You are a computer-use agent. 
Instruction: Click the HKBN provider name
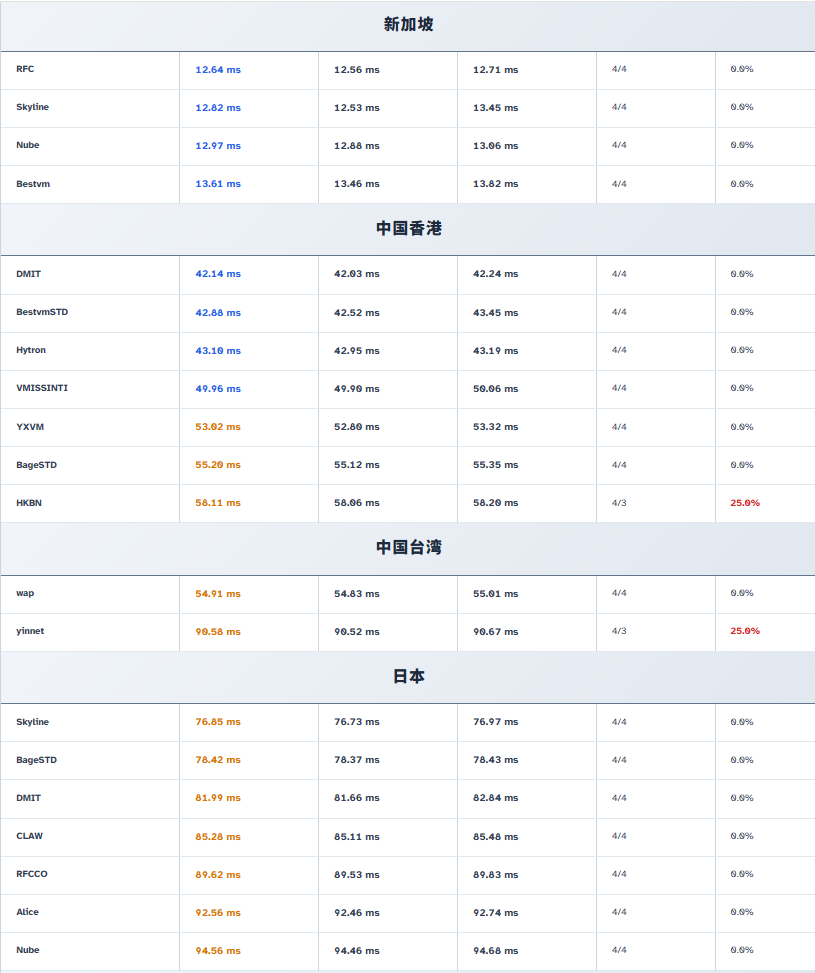tap(29, 503)
